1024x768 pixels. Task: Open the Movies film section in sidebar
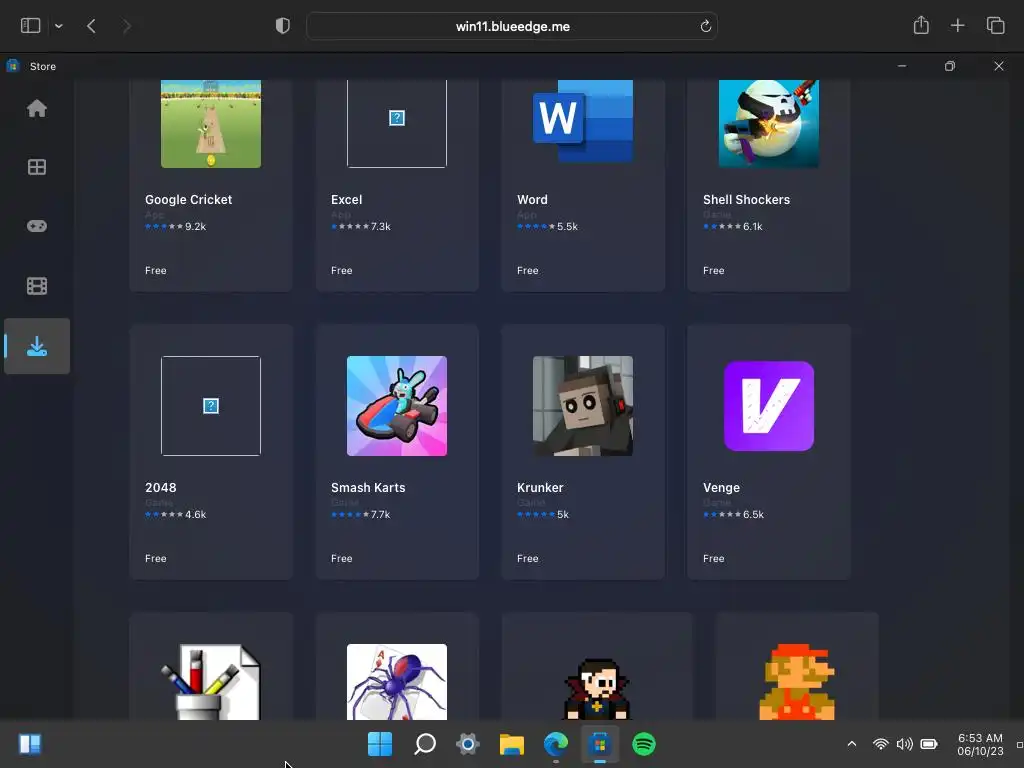[37, 286]
